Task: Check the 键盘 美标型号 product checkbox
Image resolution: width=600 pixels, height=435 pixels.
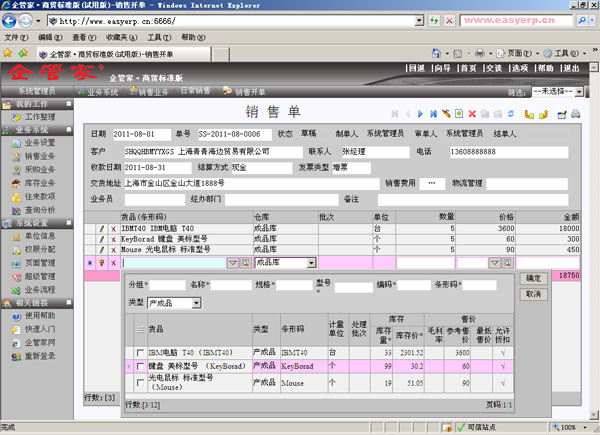Action: coord(140,367)
